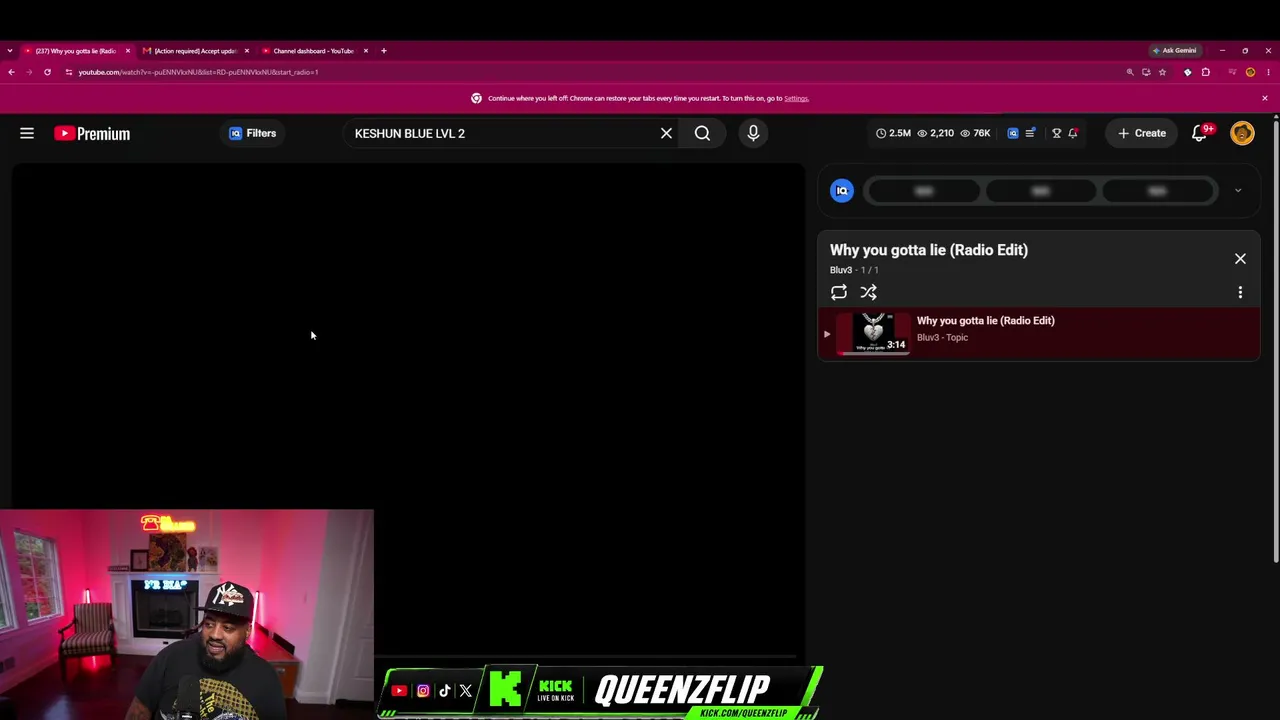The image size is (1280, 720).
Task: Click Bluv3 - Topic channel name
Action: coord(942,338)
